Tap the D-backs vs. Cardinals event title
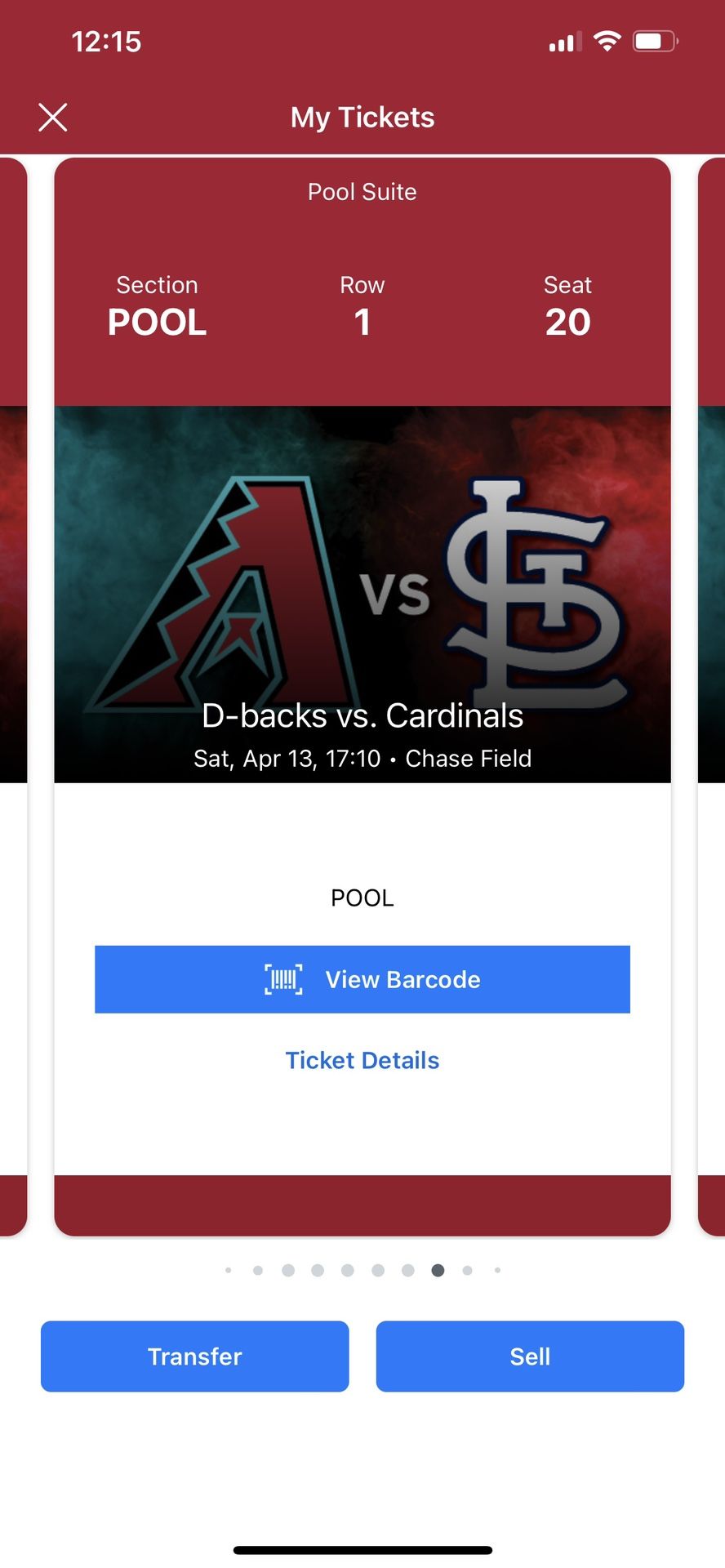This screenshot has width=725, height=1568. click(362, 715)
